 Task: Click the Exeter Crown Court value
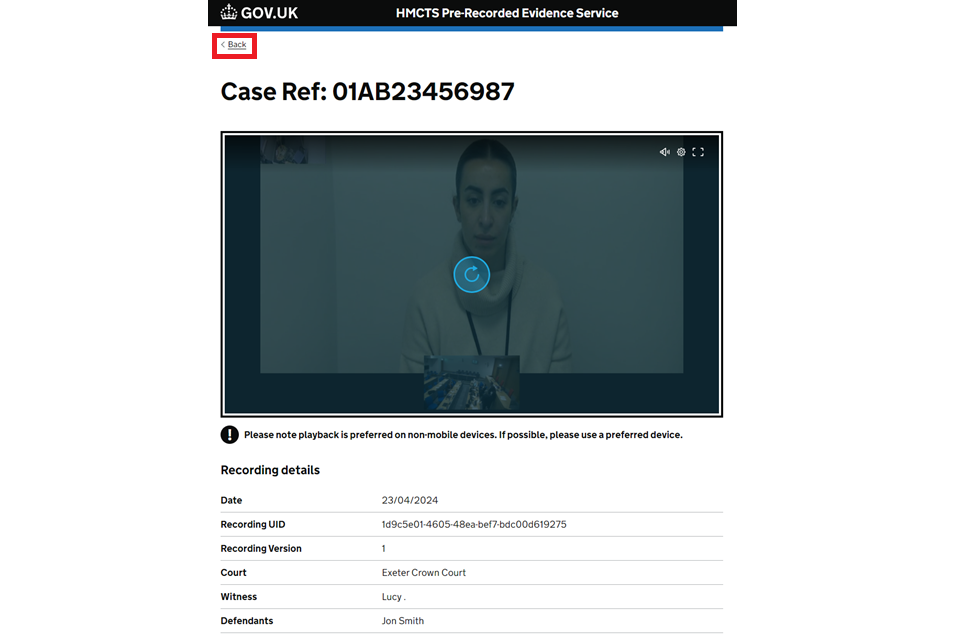pyautogui.click(x=424, y=572)
